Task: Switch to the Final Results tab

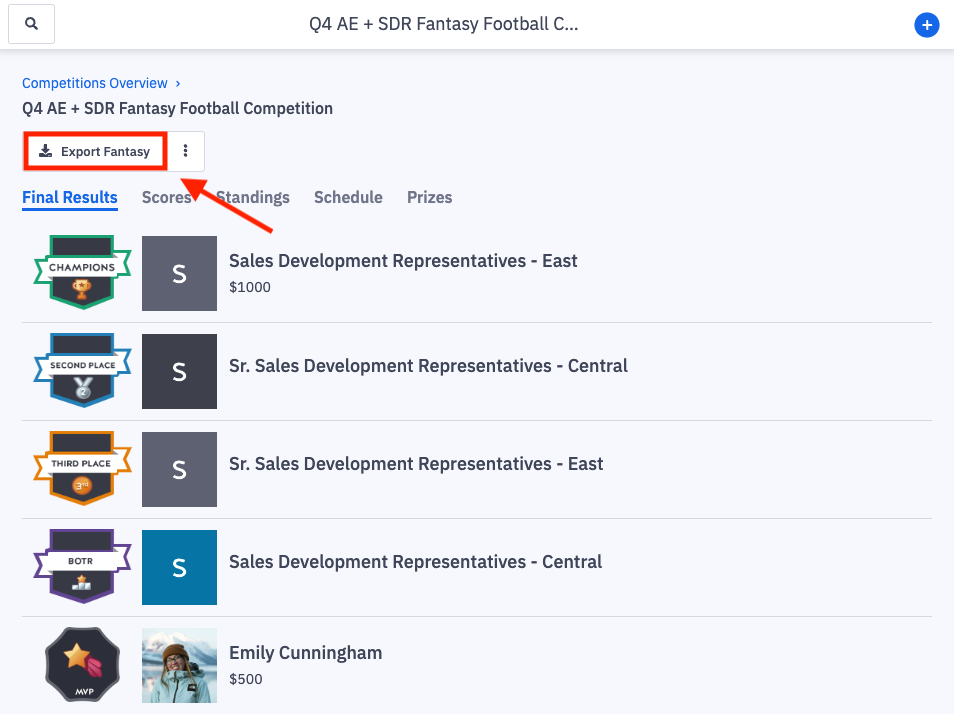Action: [x=70, y=197]
